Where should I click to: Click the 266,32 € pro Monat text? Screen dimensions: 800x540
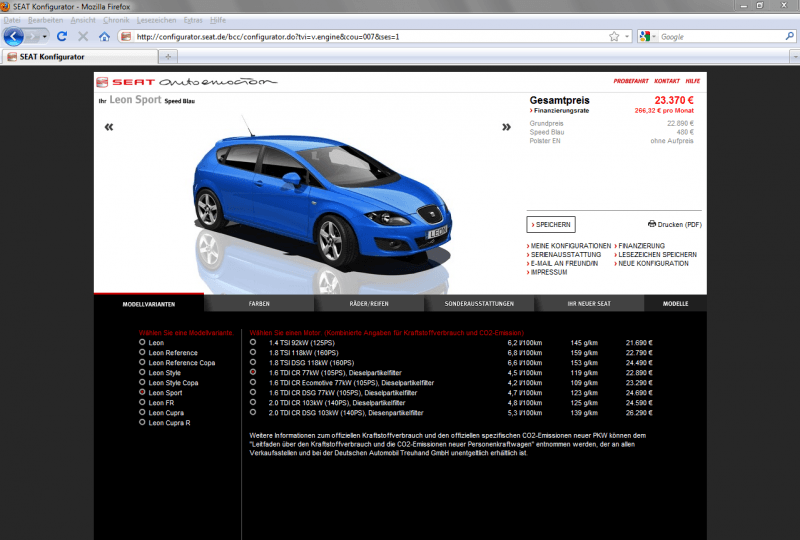pyautogui.click(x=664, y=111)
